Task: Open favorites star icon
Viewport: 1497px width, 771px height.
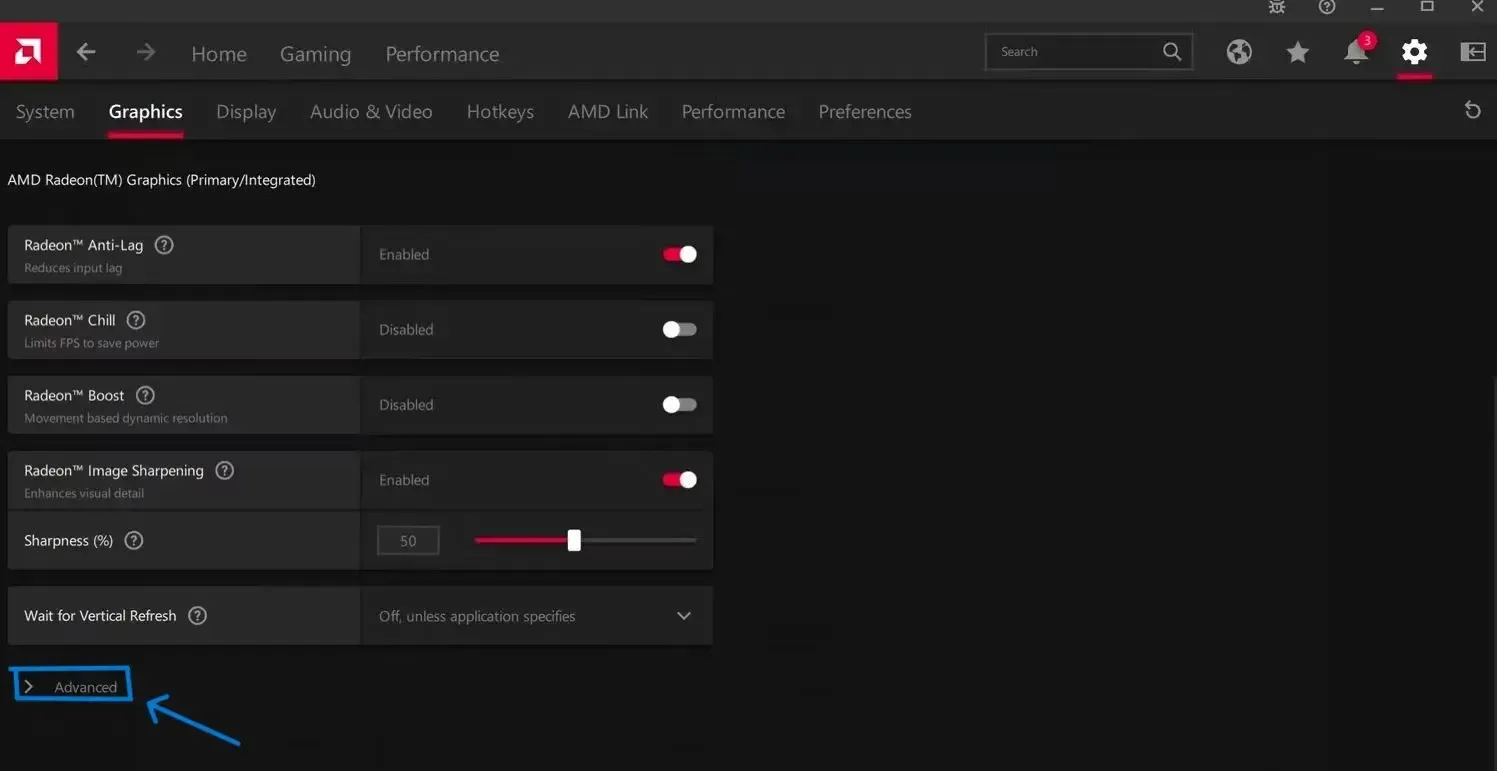Action: point(1297,52)
